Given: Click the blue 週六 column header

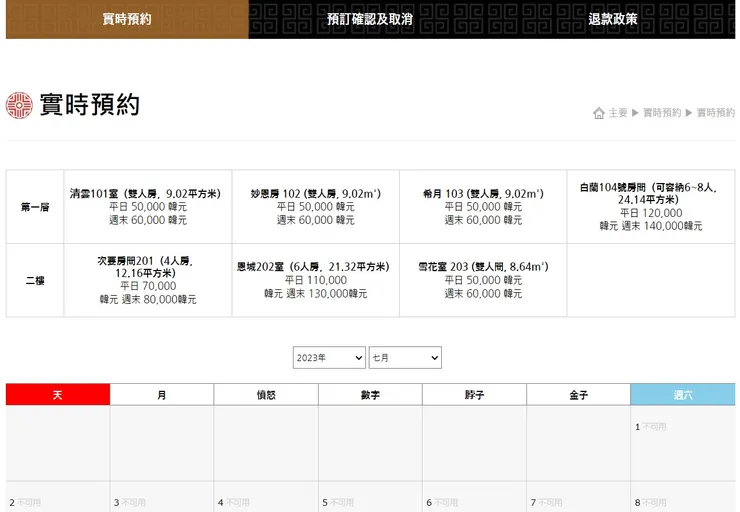Looking at the screenshot, I should 683,394.
